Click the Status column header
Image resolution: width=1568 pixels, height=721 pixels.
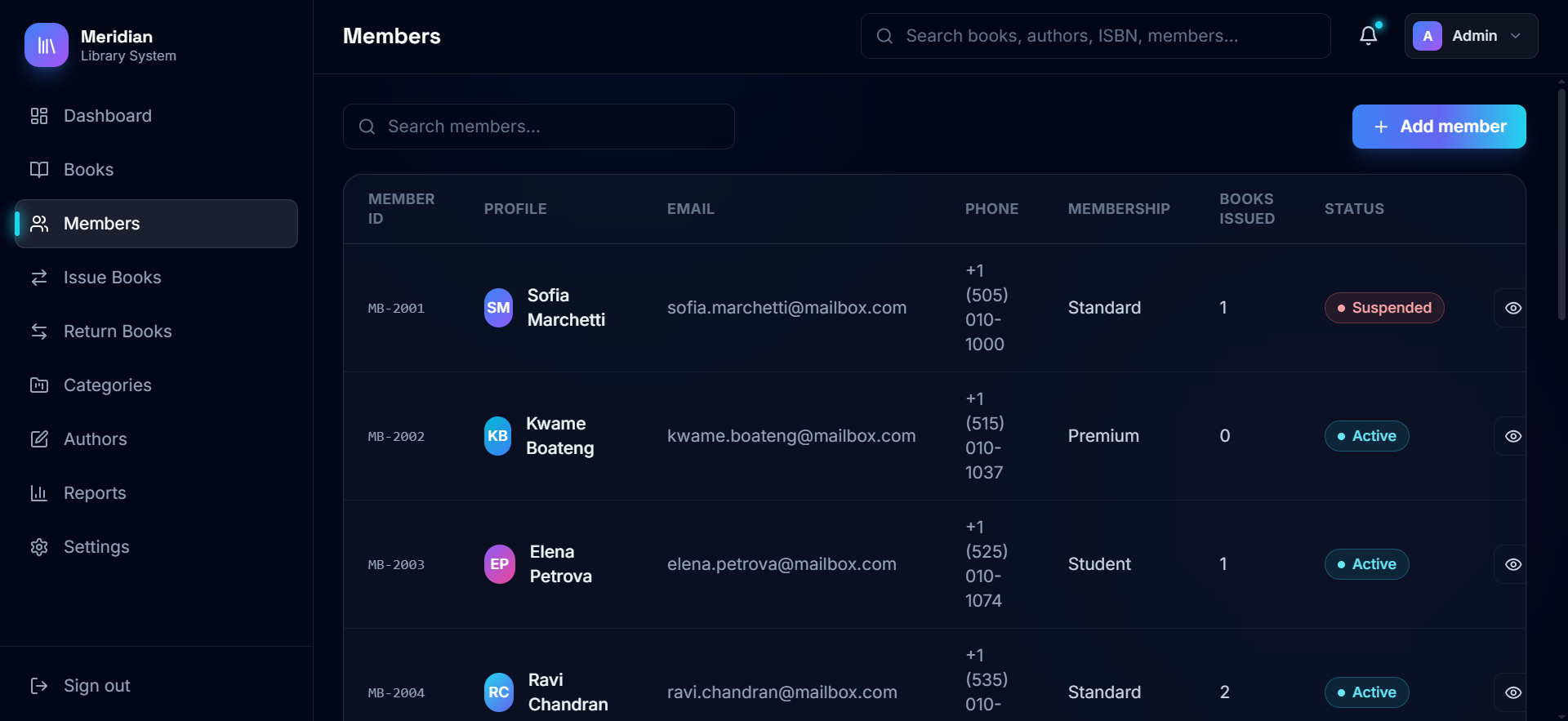(x=1354, y=209)
